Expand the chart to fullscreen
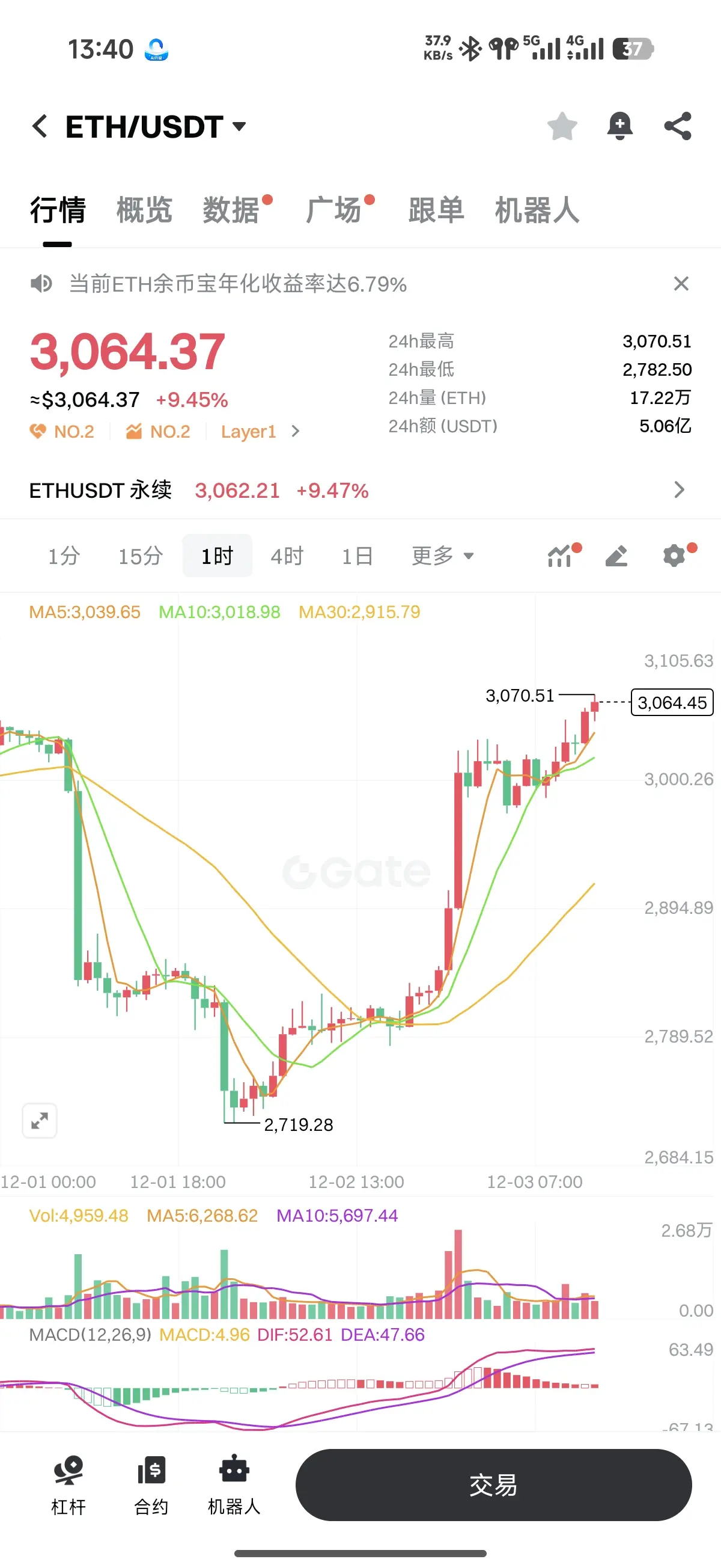Viewport: 721px width, 1568px height. coord(40,1120)
